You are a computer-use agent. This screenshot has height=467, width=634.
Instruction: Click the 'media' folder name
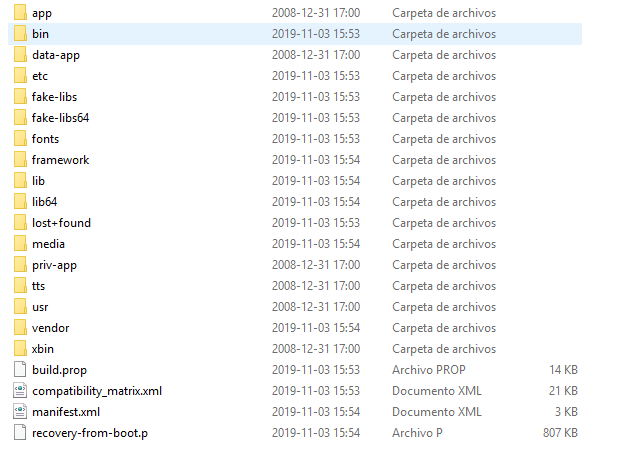click(x=49, y=244)
